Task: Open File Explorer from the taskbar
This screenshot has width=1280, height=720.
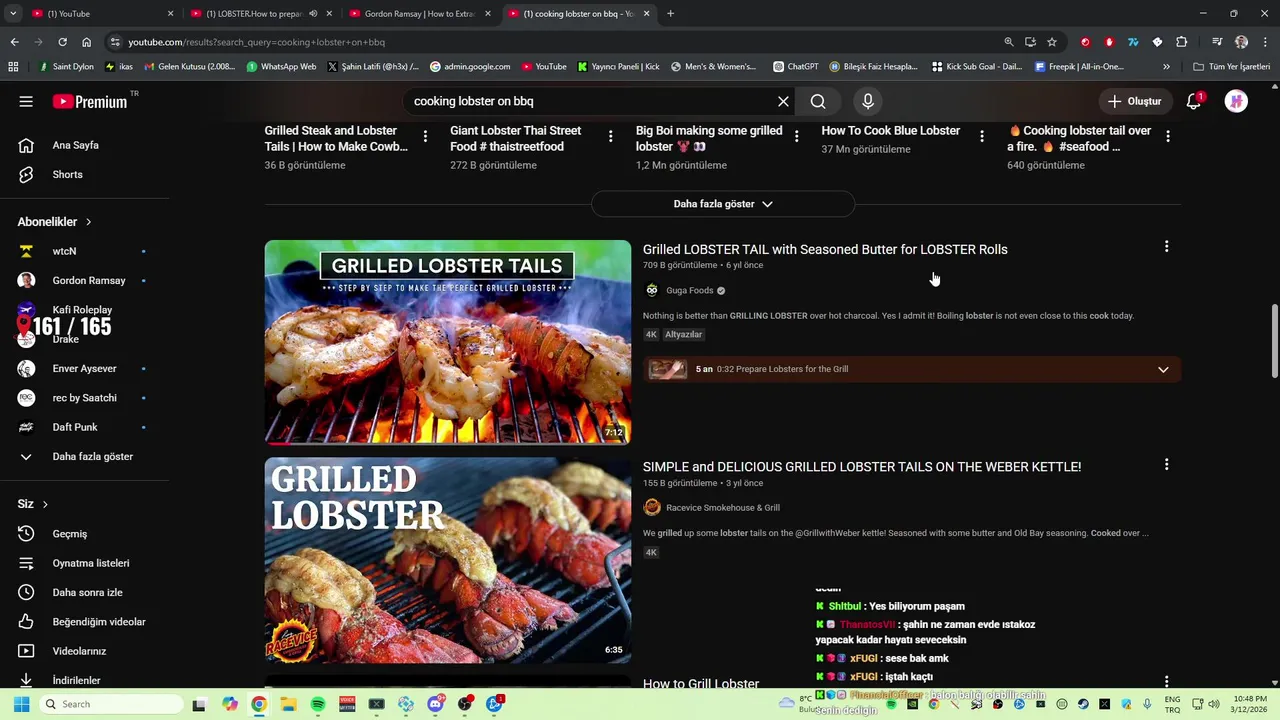Action: pyautogui.click(x=288, y=704)
